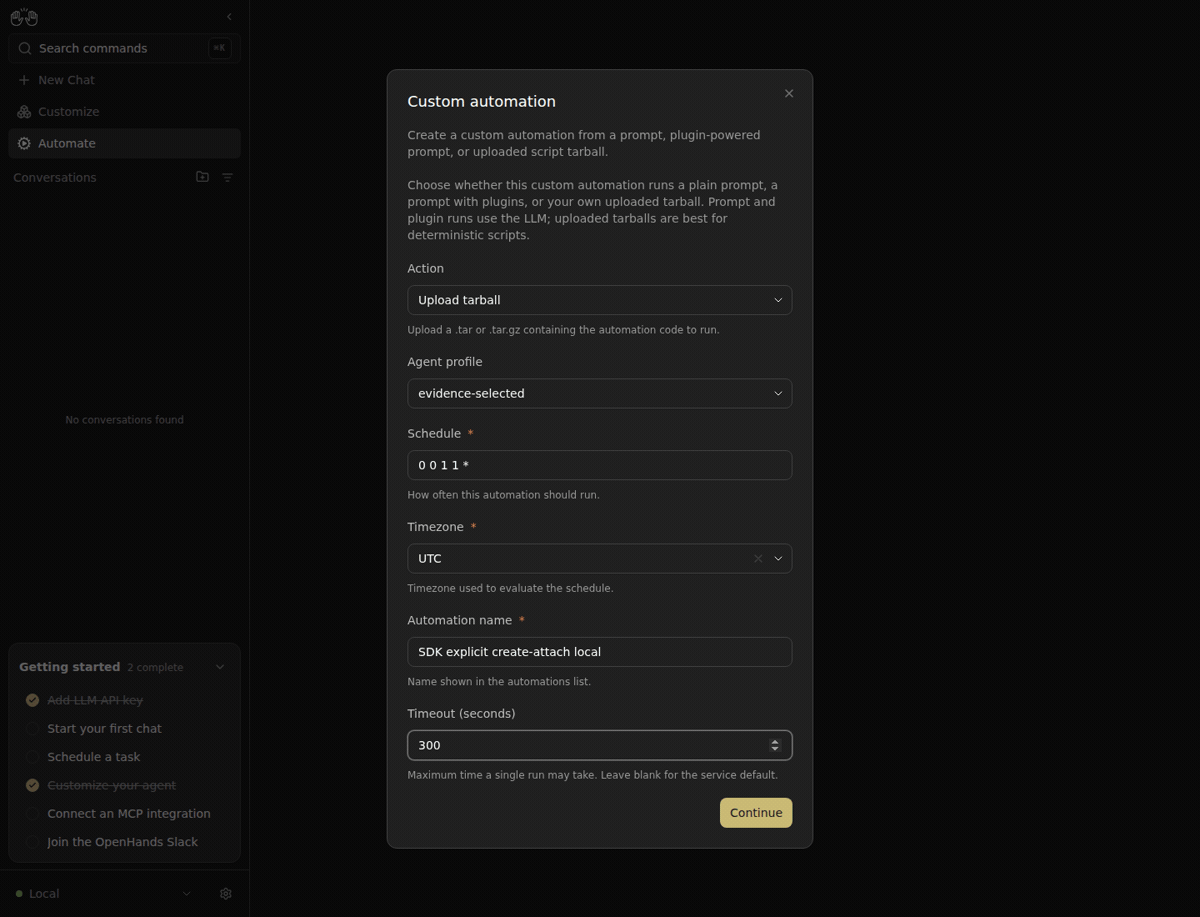1200x917 pixels.
Task: Open the Action dropdown showing Upload tarball
Action: tap(600, 300)
